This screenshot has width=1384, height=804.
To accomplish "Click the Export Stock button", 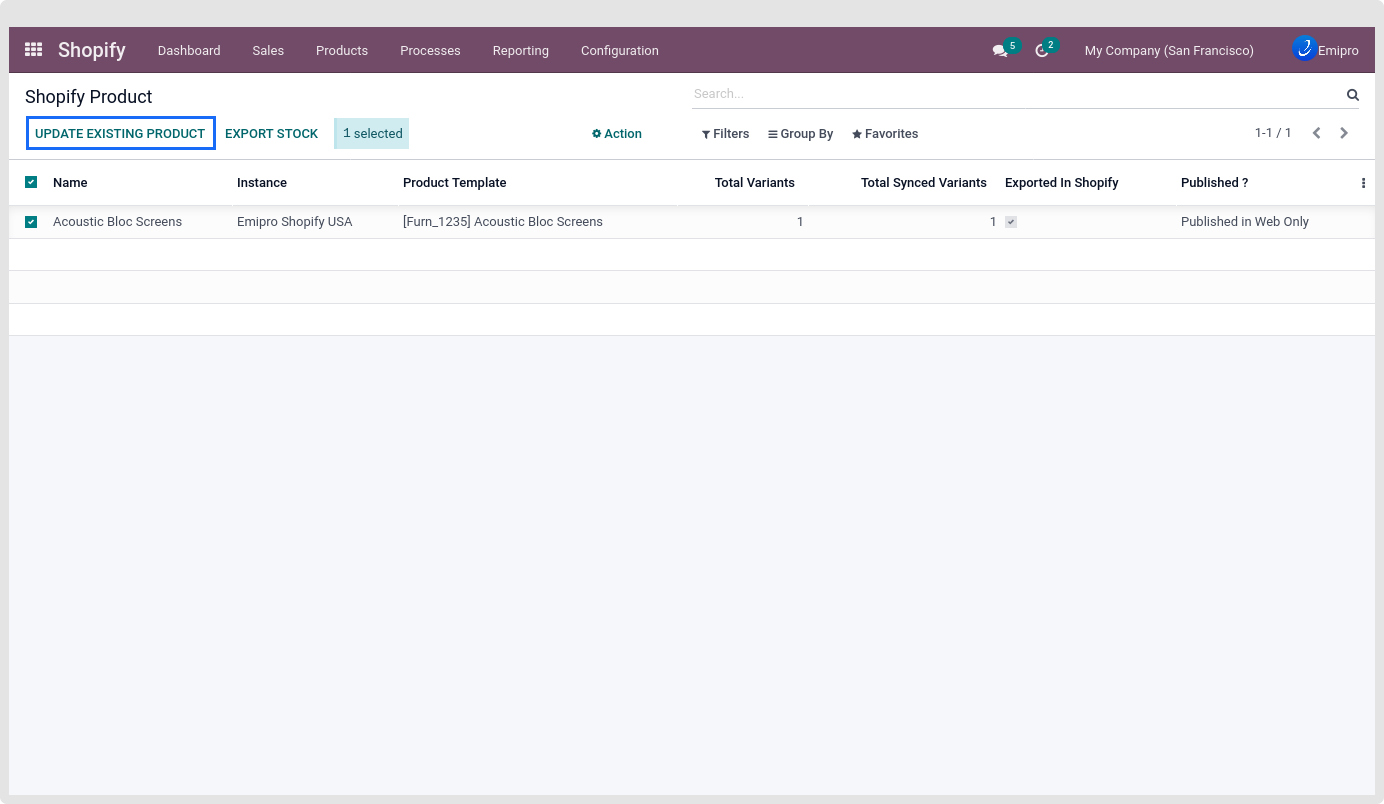I will pos(271,133).
